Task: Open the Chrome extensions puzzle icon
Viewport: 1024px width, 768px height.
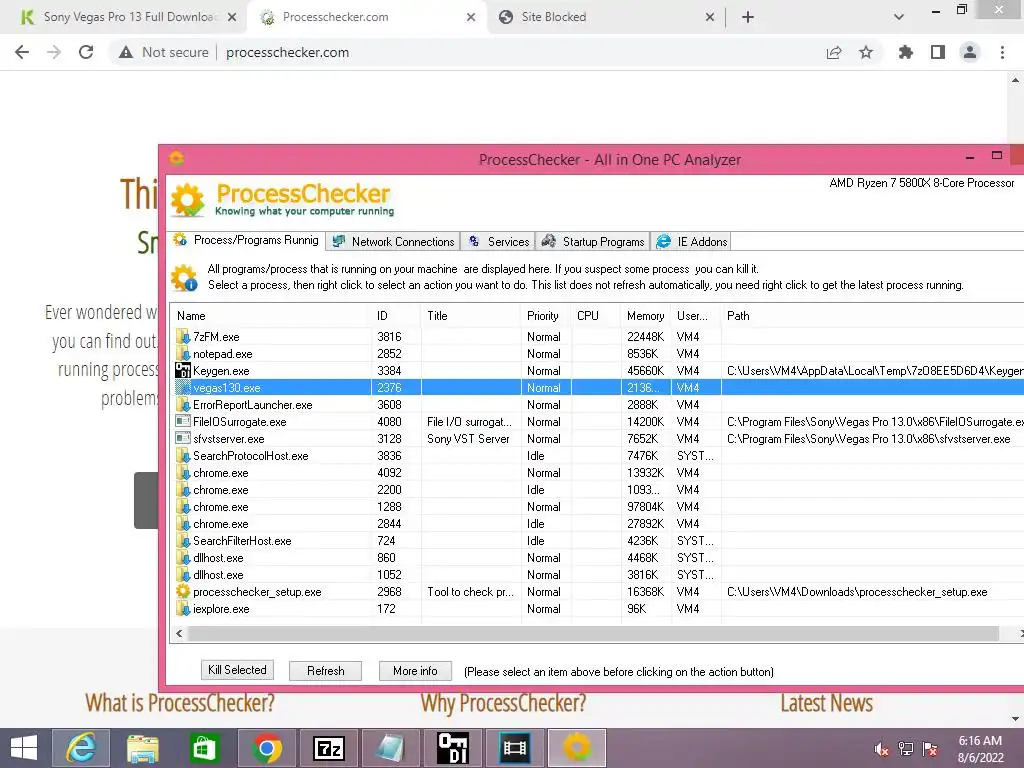Action: click(x=906, y=52)
